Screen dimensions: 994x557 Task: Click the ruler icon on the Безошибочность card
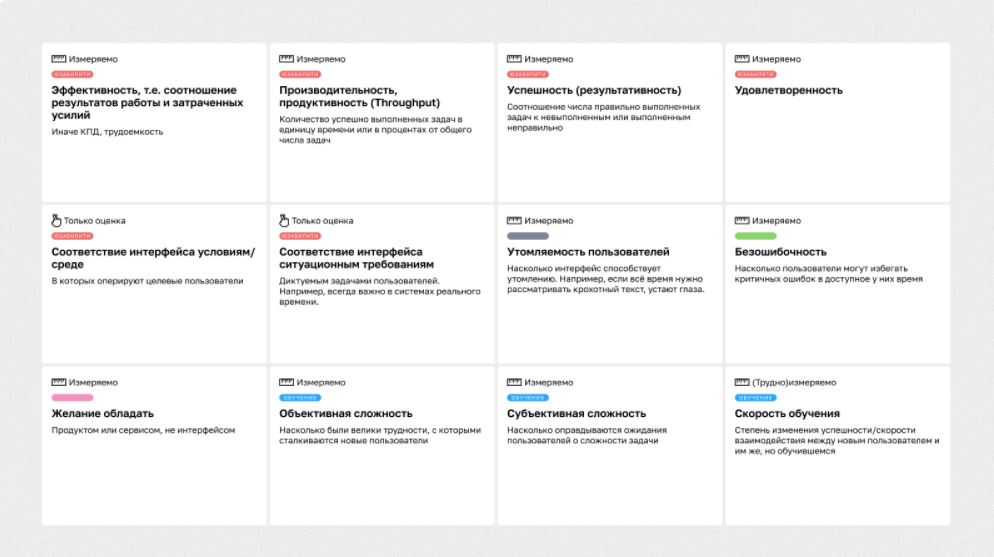coord(742,221)
